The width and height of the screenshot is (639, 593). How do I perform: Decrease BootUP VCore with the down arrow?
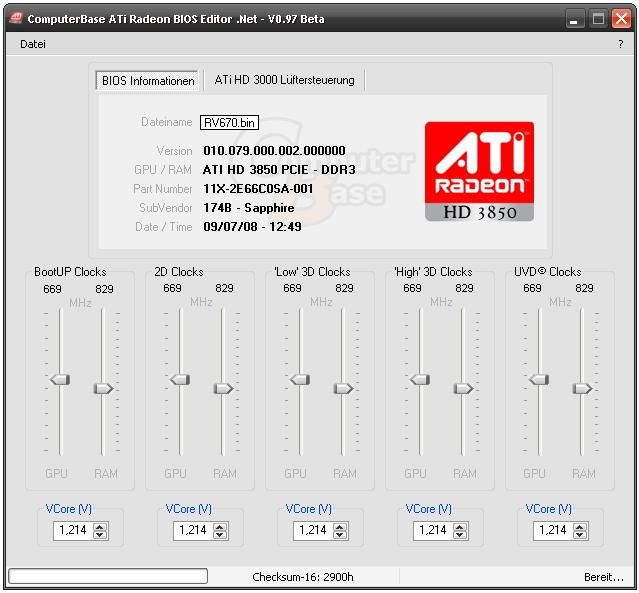[100, 535]
